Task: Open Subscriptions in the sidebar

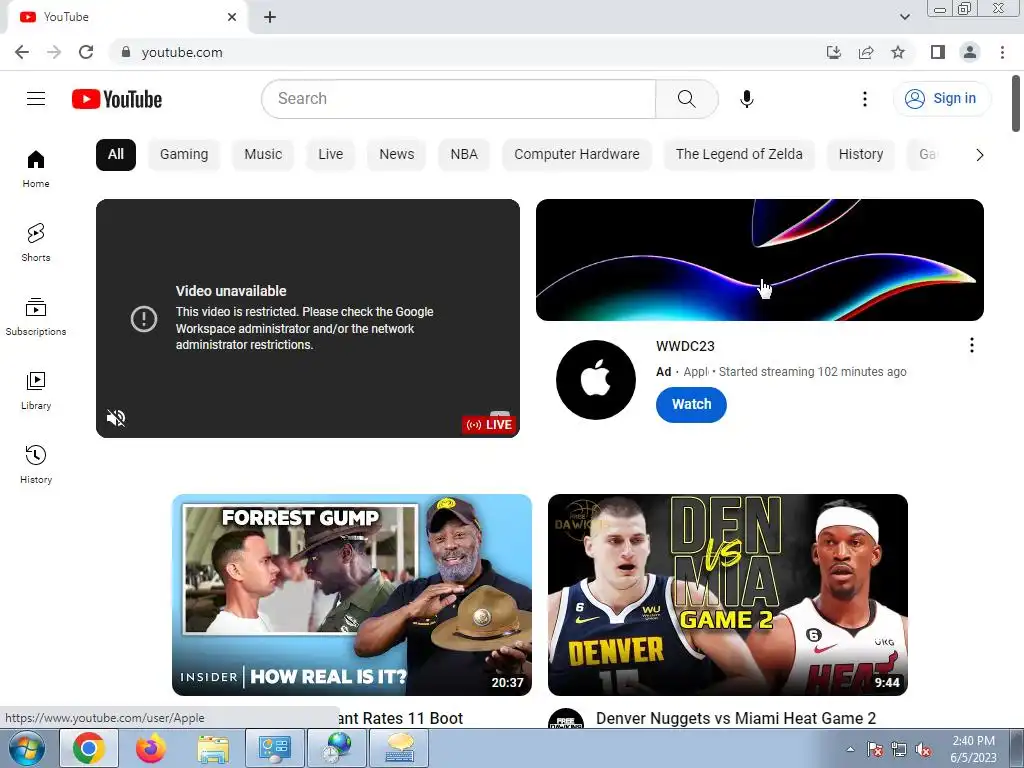Action: point(36,316)
